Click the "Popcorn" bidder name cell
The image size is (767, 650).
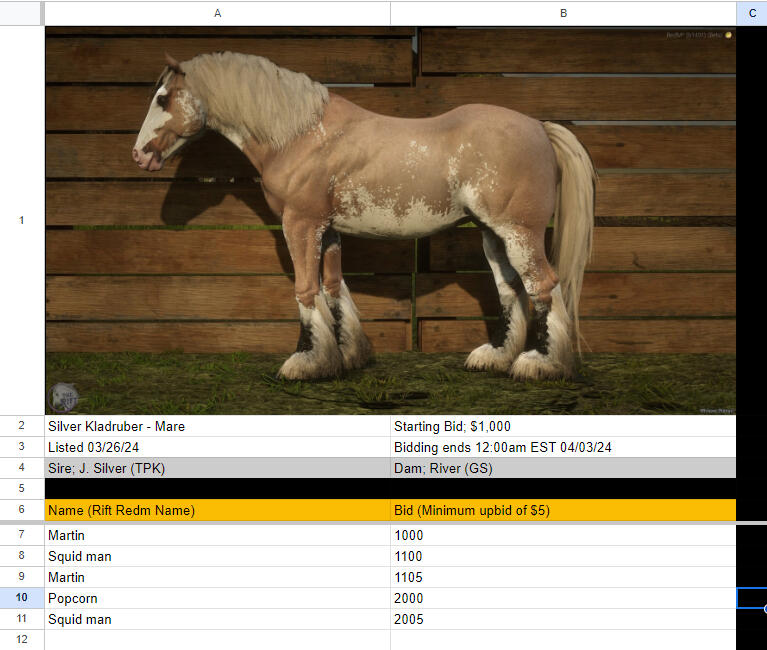point(217,598)
